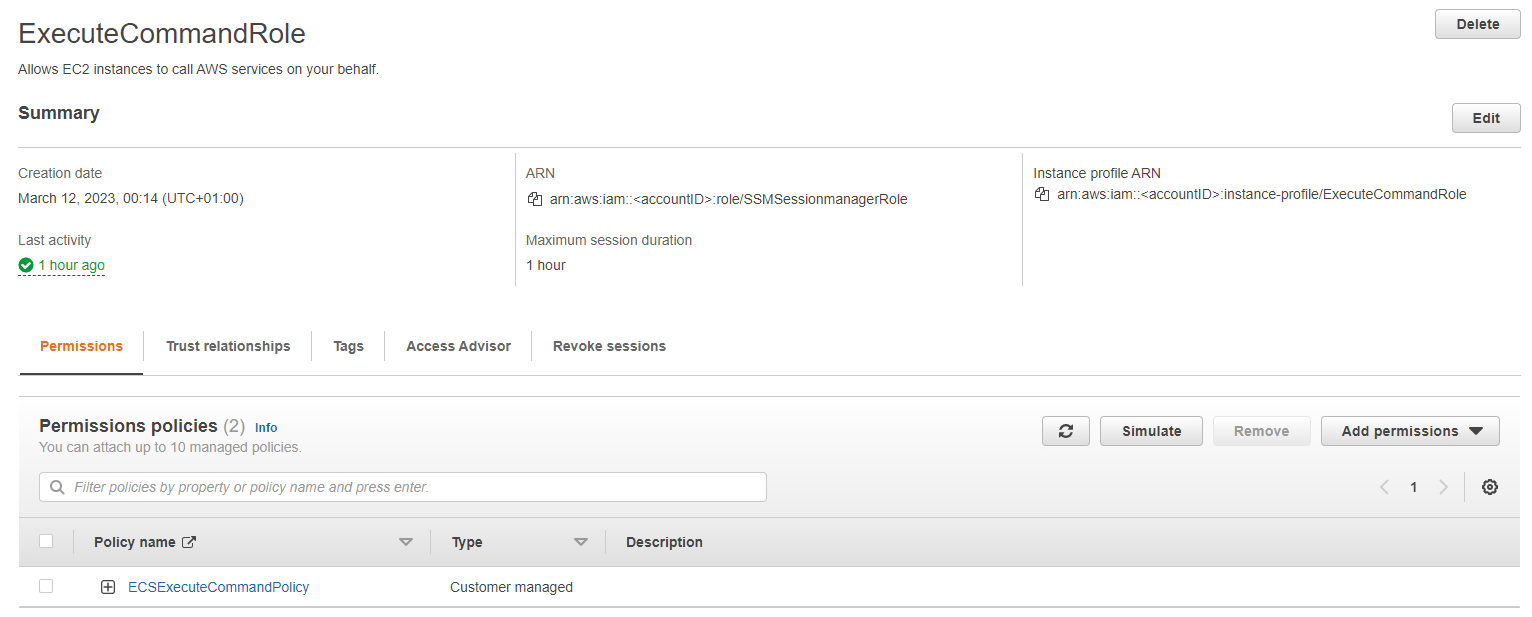Copy the role ARN
Screen dimensions: 1532x617
pyautogui.click(x=534, y=198)
